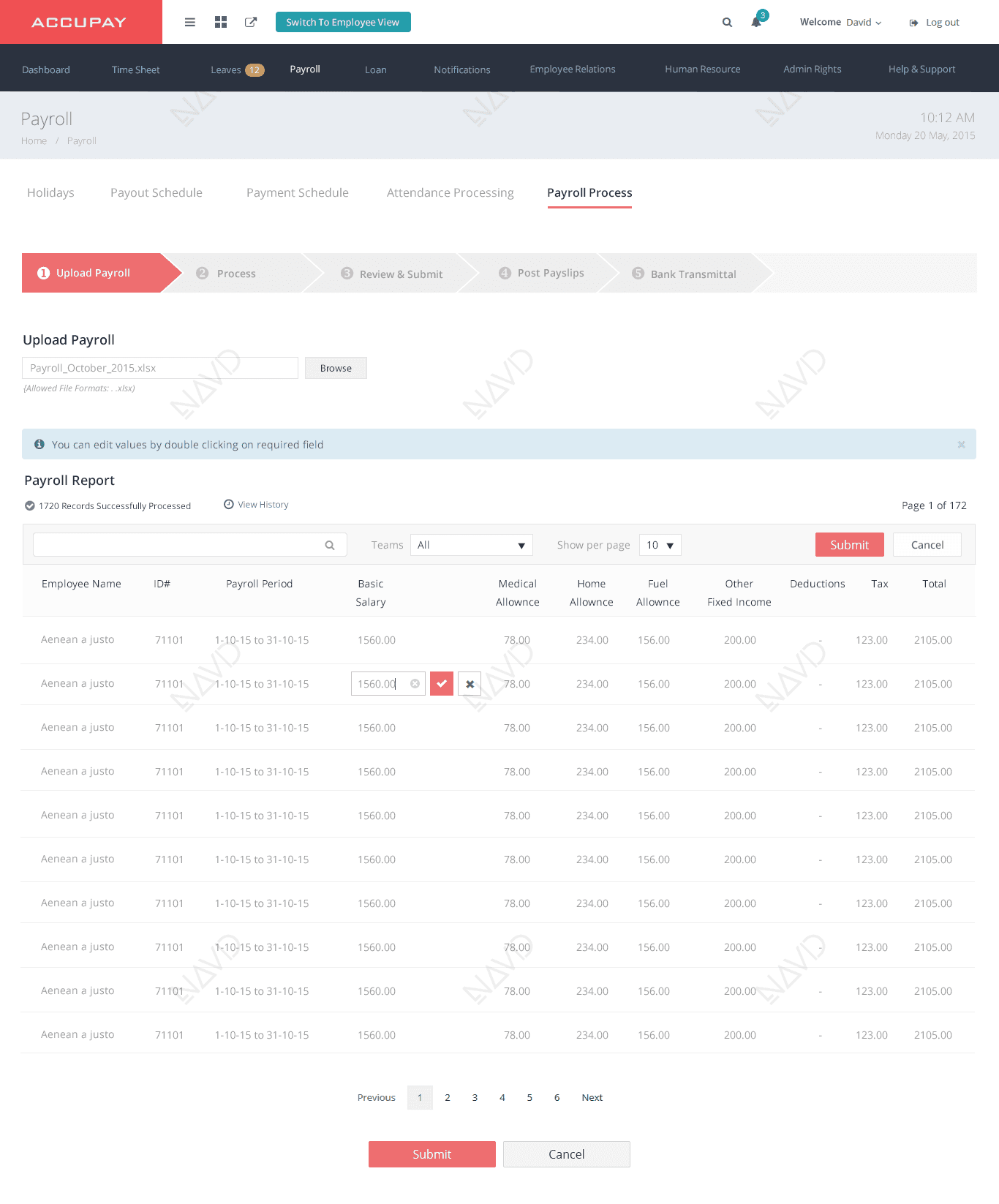
Task: Click the bottom Submit button
Action: (431, 1154)
